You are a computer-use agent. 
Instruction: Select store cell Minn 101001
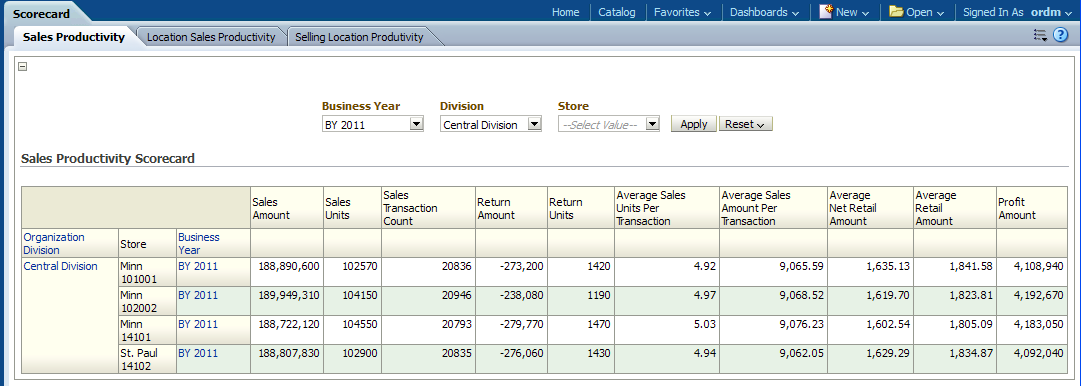148,272
